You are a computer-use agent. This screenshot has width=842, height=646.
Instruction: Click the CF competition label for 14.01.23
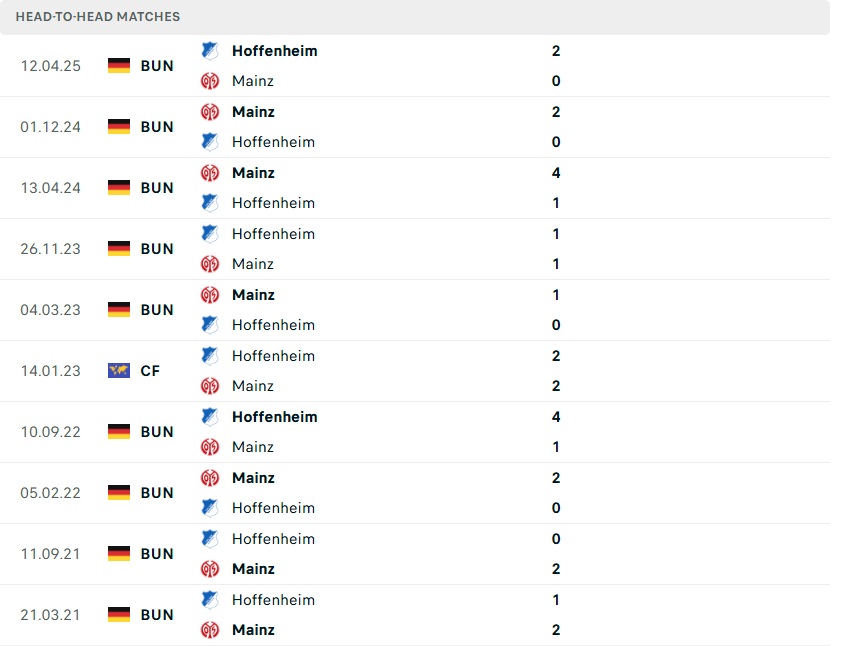[150, 371]
